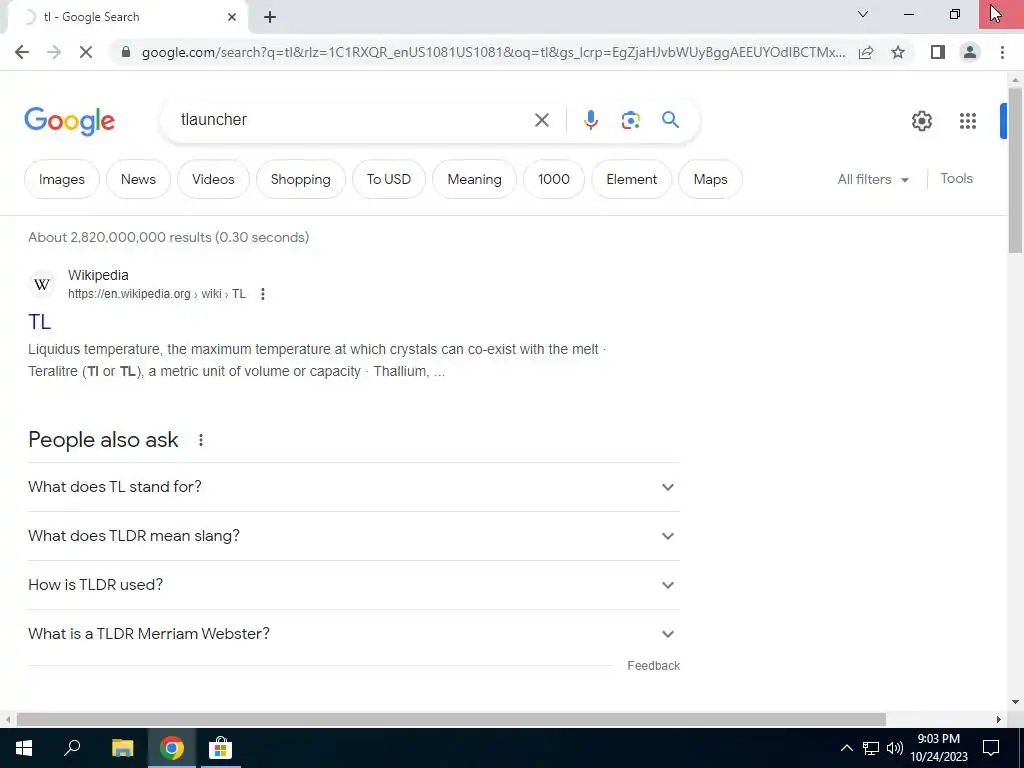This screenshot has width=1024, height=768.
Task: Click the About 2,820,000,000 results text
Action: [x=168, y=237]
